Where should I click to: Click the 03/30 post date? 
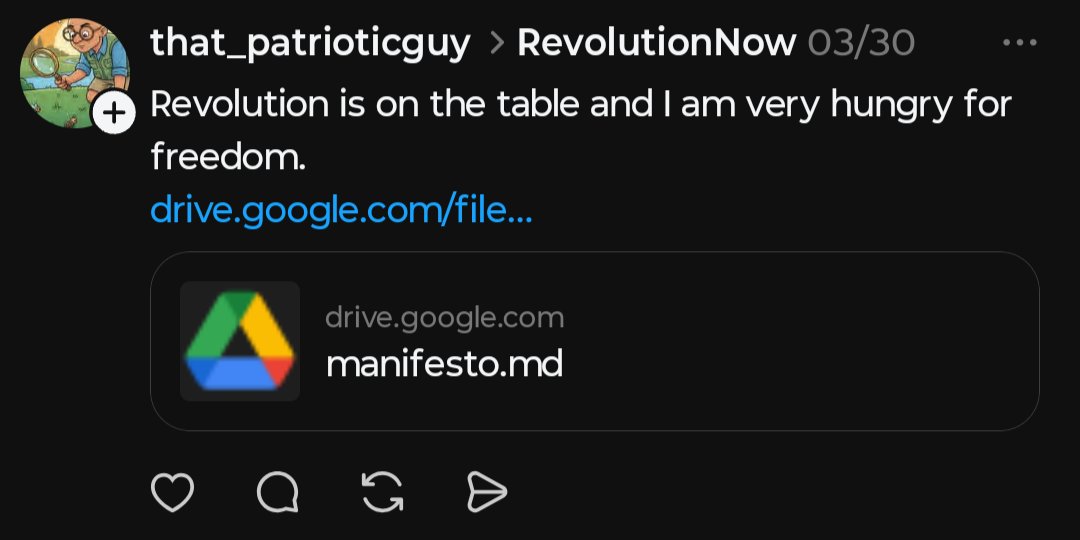pos(861,43)
